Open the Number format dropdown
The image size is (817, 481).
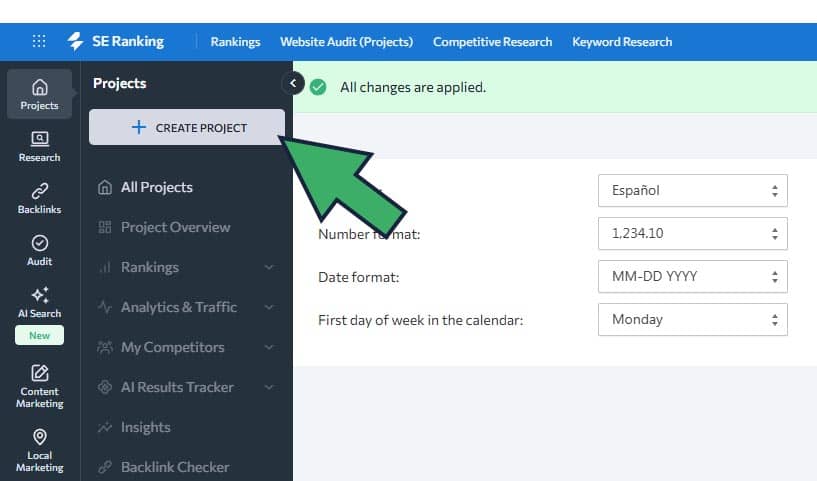click(692, 234)
